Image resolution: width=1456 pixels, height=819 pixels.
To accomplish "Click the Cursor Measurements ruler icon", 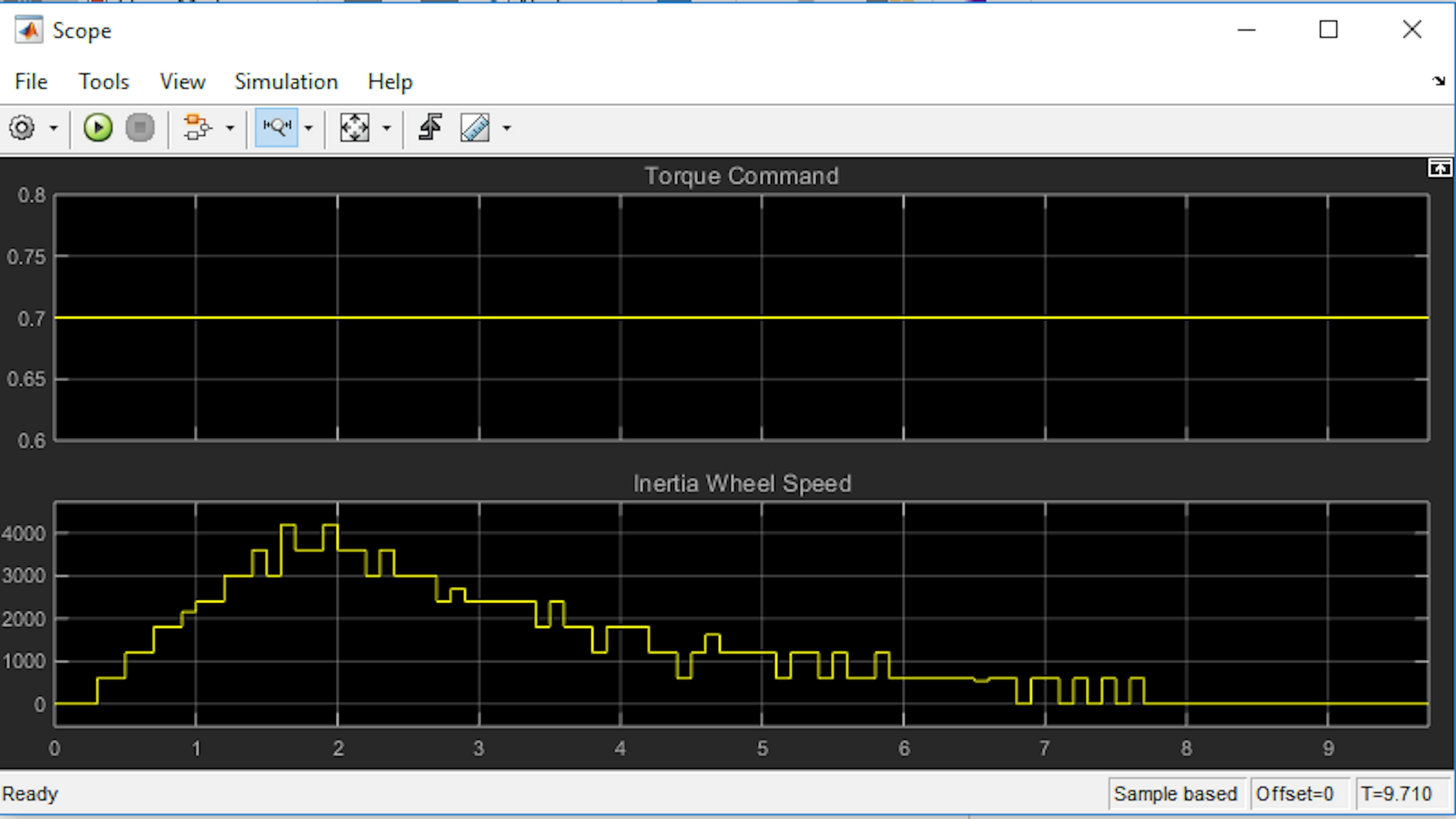I will pos(475,128).
